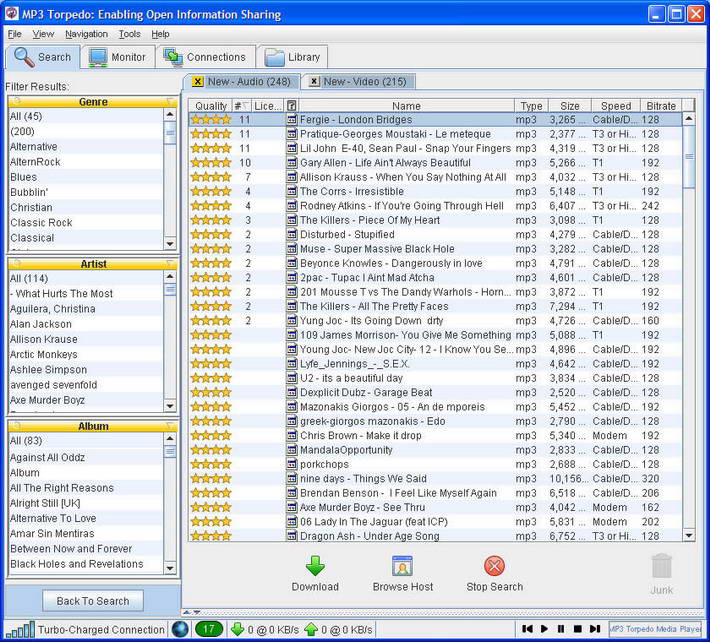Viewport: 710px width, 642px height.
Task: Pause the media player
Action: pos(561,629)
